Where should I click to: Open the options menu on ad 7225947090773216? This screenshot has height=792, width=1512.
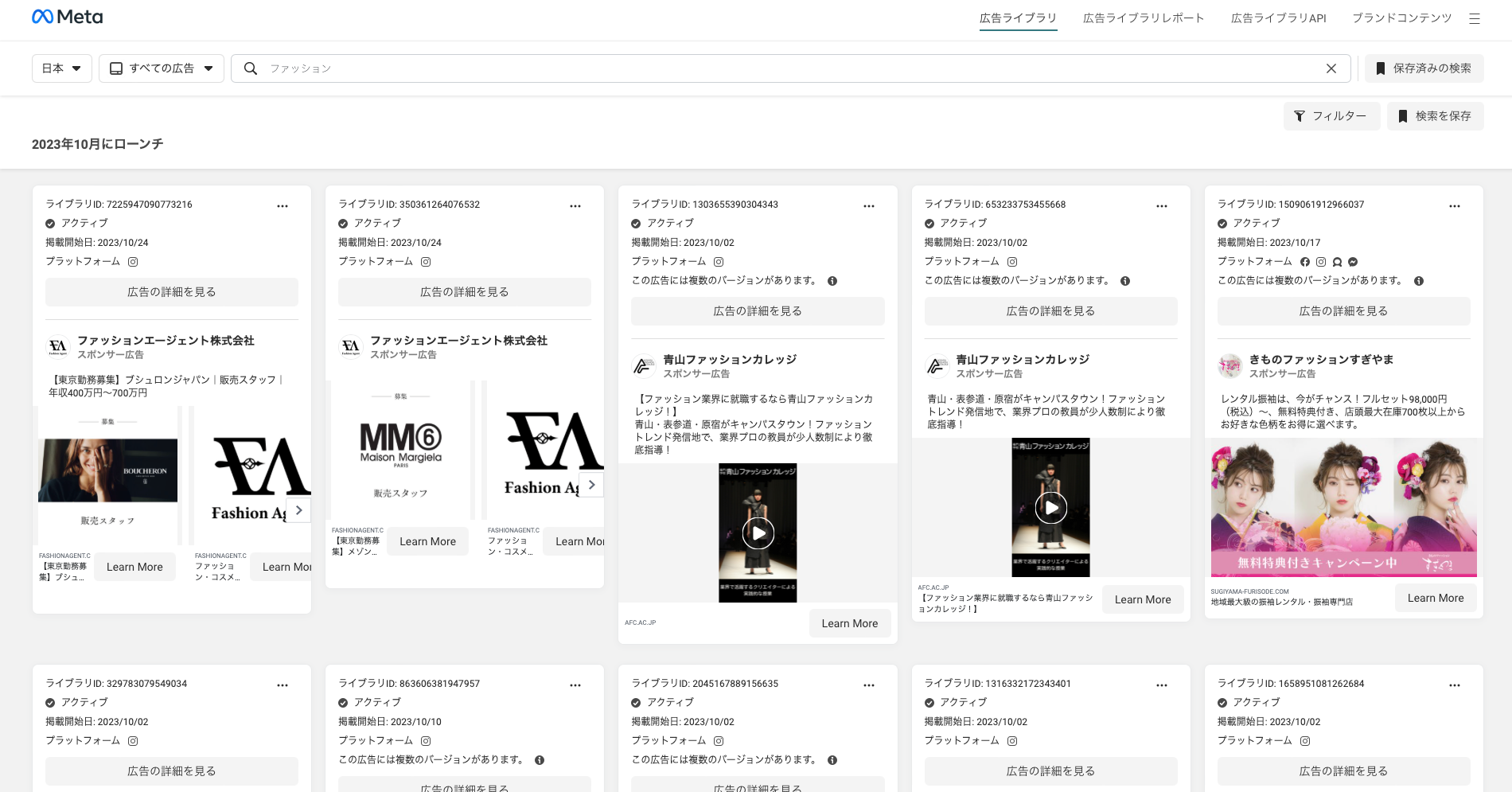point(283,205)
